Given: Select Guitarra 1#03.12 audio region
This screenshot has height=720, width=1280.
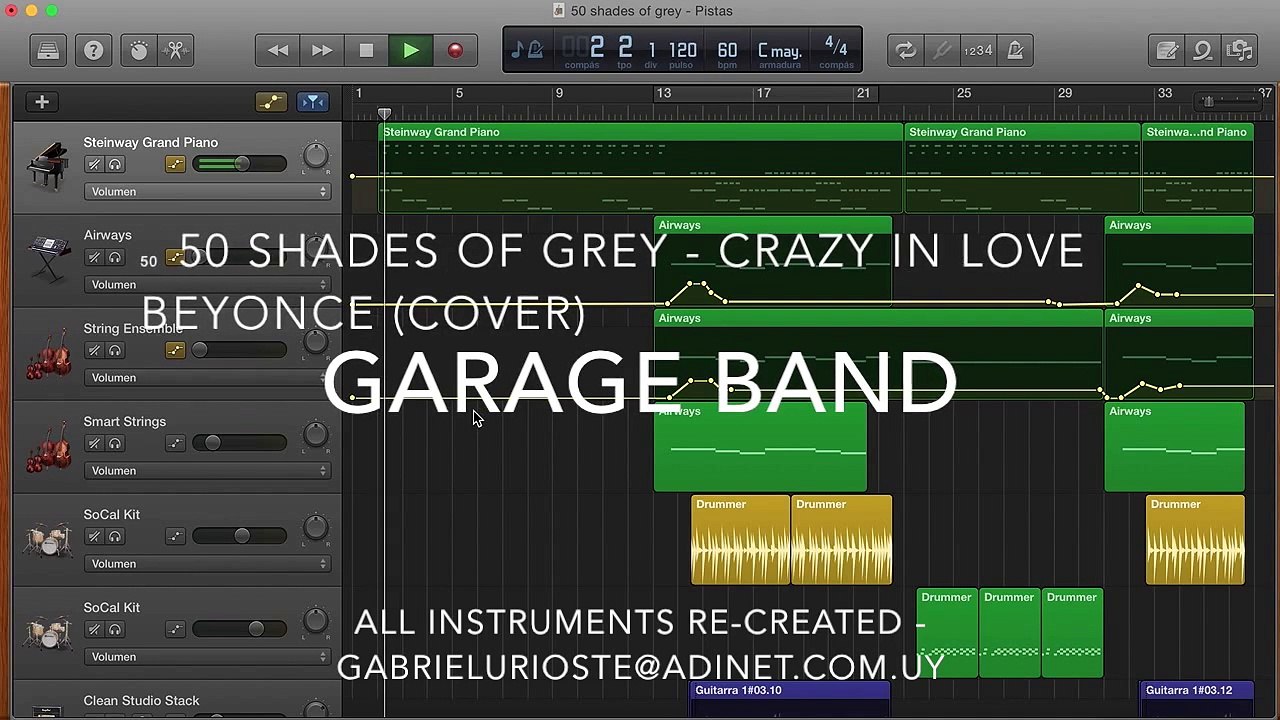Looking at the screenshot, I should pos(1199,700).
